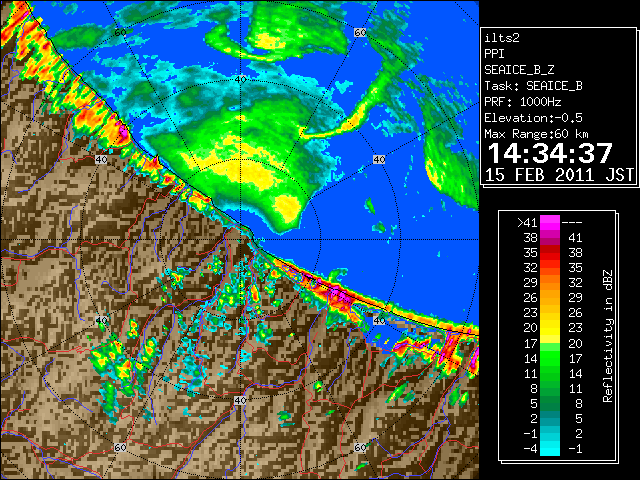Pick the red 35 to 38 dBZ swatch

550,253
